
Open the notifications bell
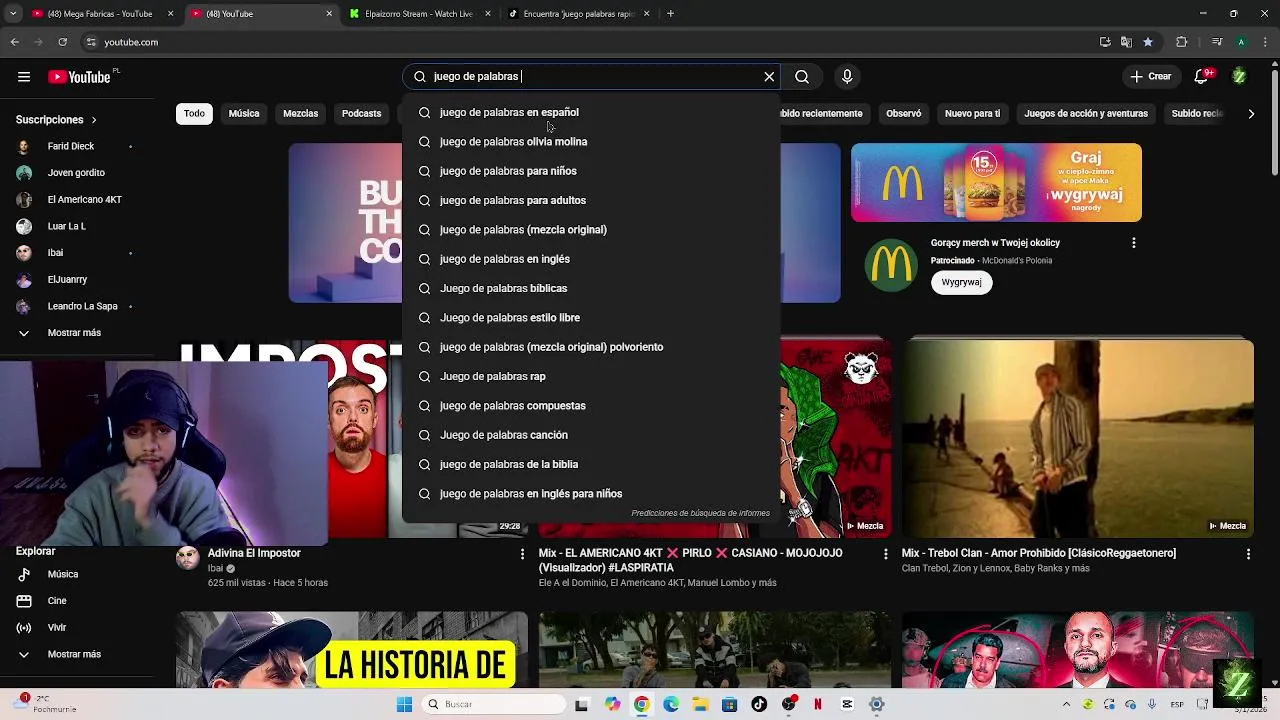1202,77
